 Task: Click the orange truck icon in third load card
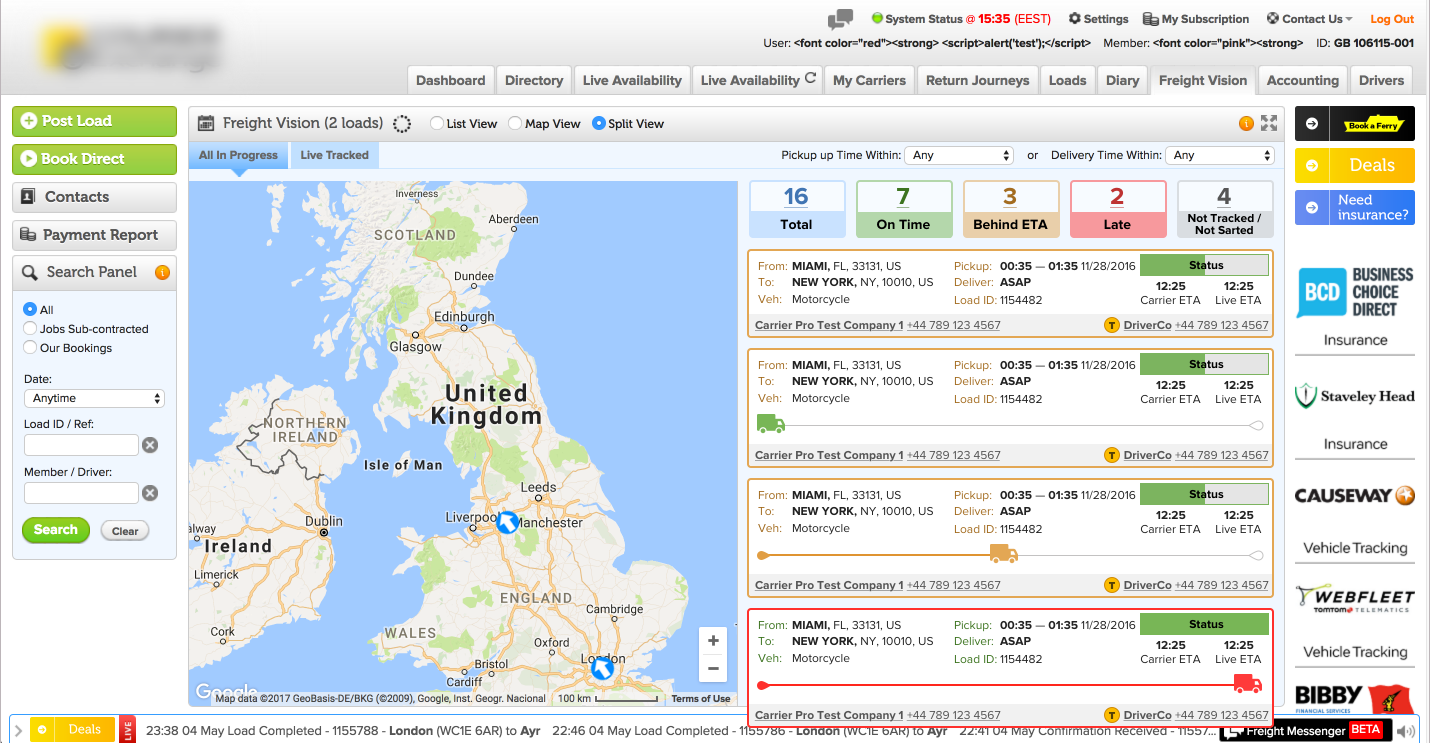click(x=1003, y=554)
